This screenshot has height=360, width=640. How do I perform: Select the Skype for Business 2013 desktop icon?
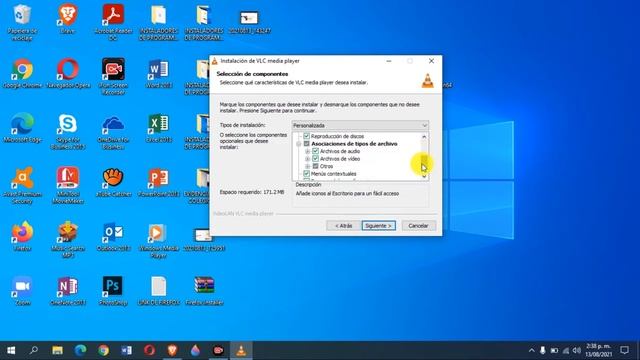(x=68, y=131)
